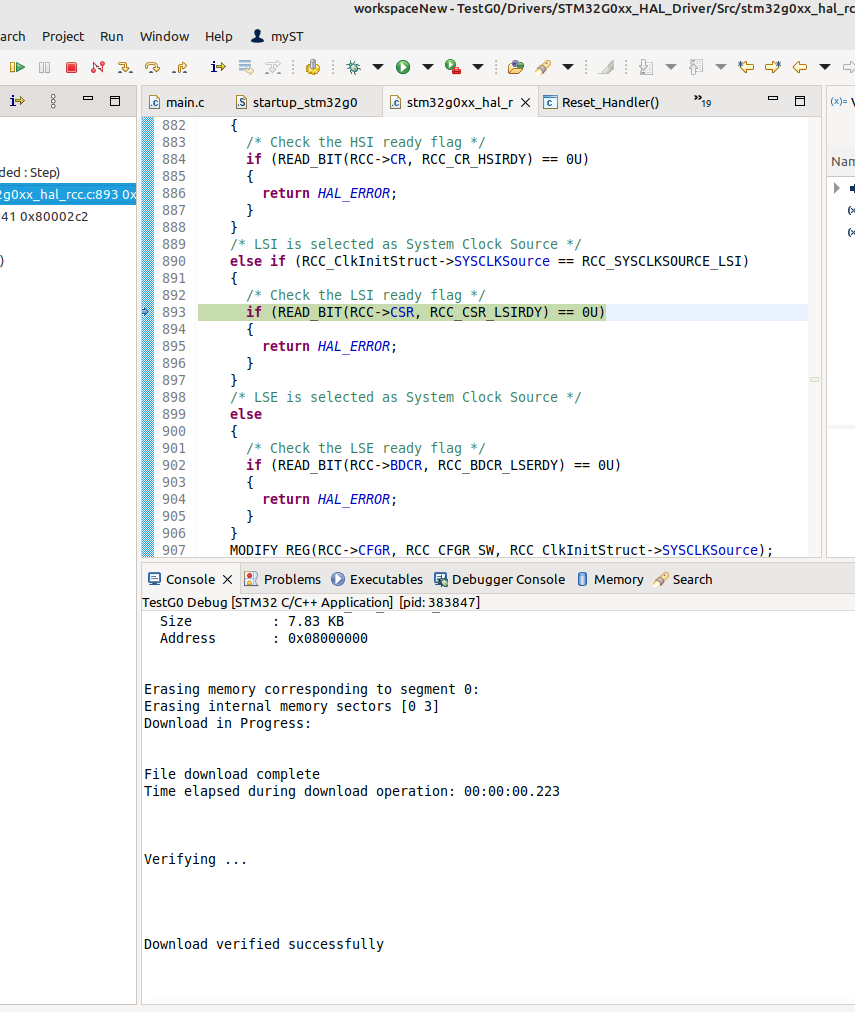855x1012 pixels.
Task: Toggle the Instruction Stepping Mode icon
Action: click(216, 67)
